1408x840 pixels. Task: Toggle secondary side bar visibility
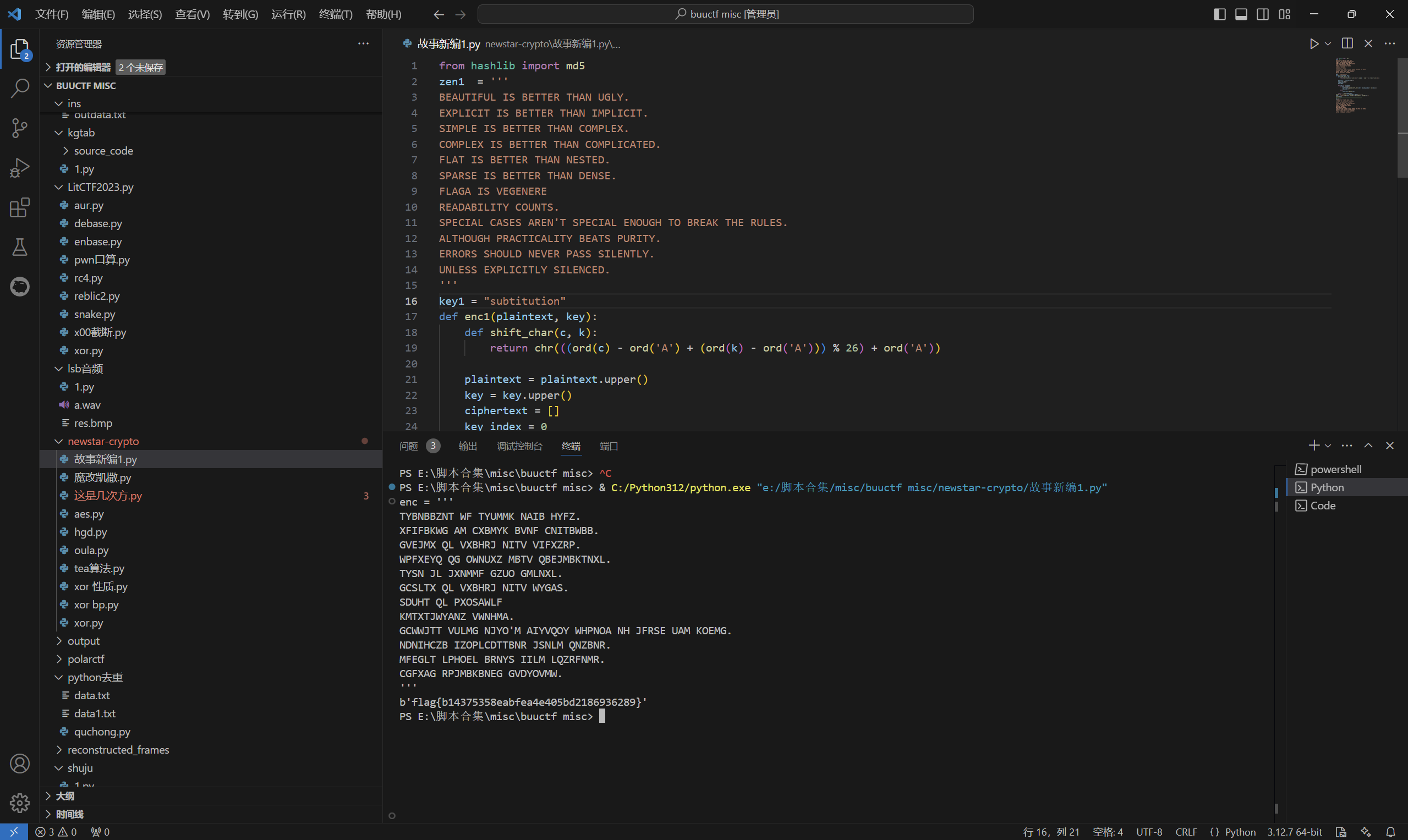pyautogui.click(x=1263, y=14)
